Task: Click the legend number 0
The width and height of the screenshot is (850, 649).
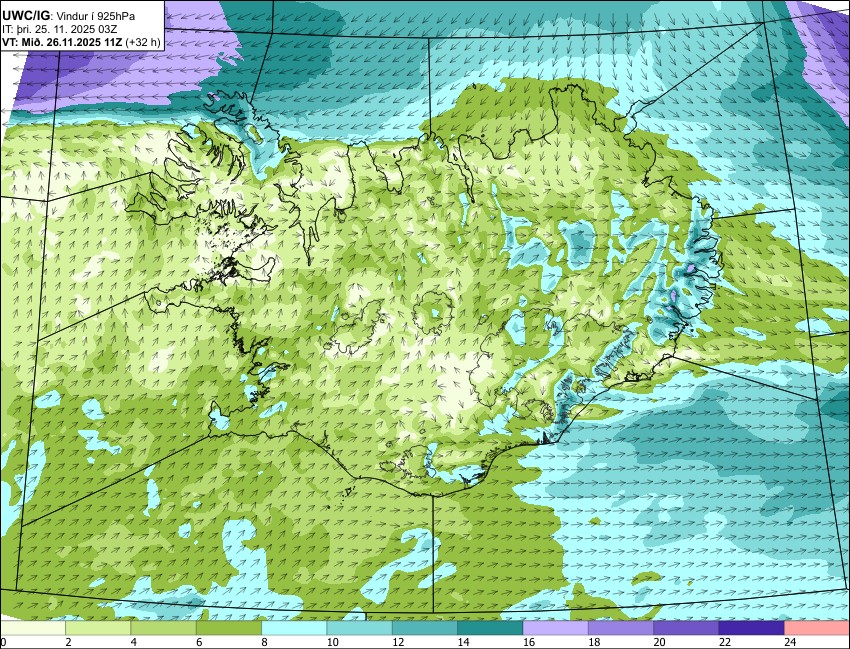Action: 3,642
